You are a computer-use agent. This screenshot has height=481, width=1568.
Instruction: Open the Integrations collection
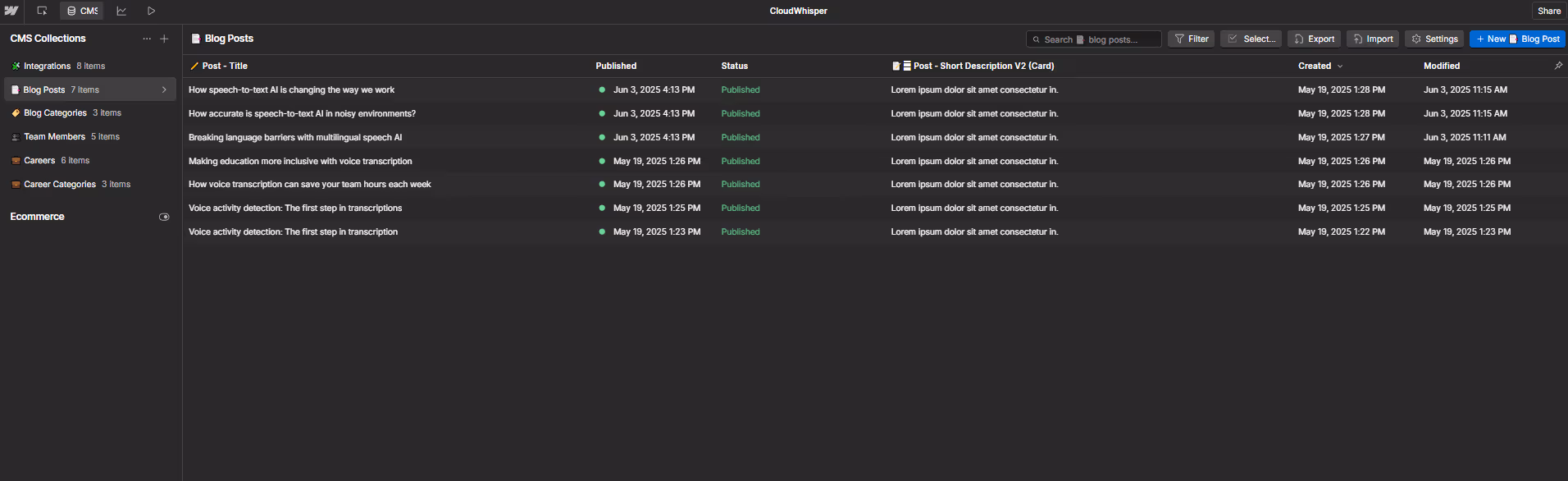point(90,66)
